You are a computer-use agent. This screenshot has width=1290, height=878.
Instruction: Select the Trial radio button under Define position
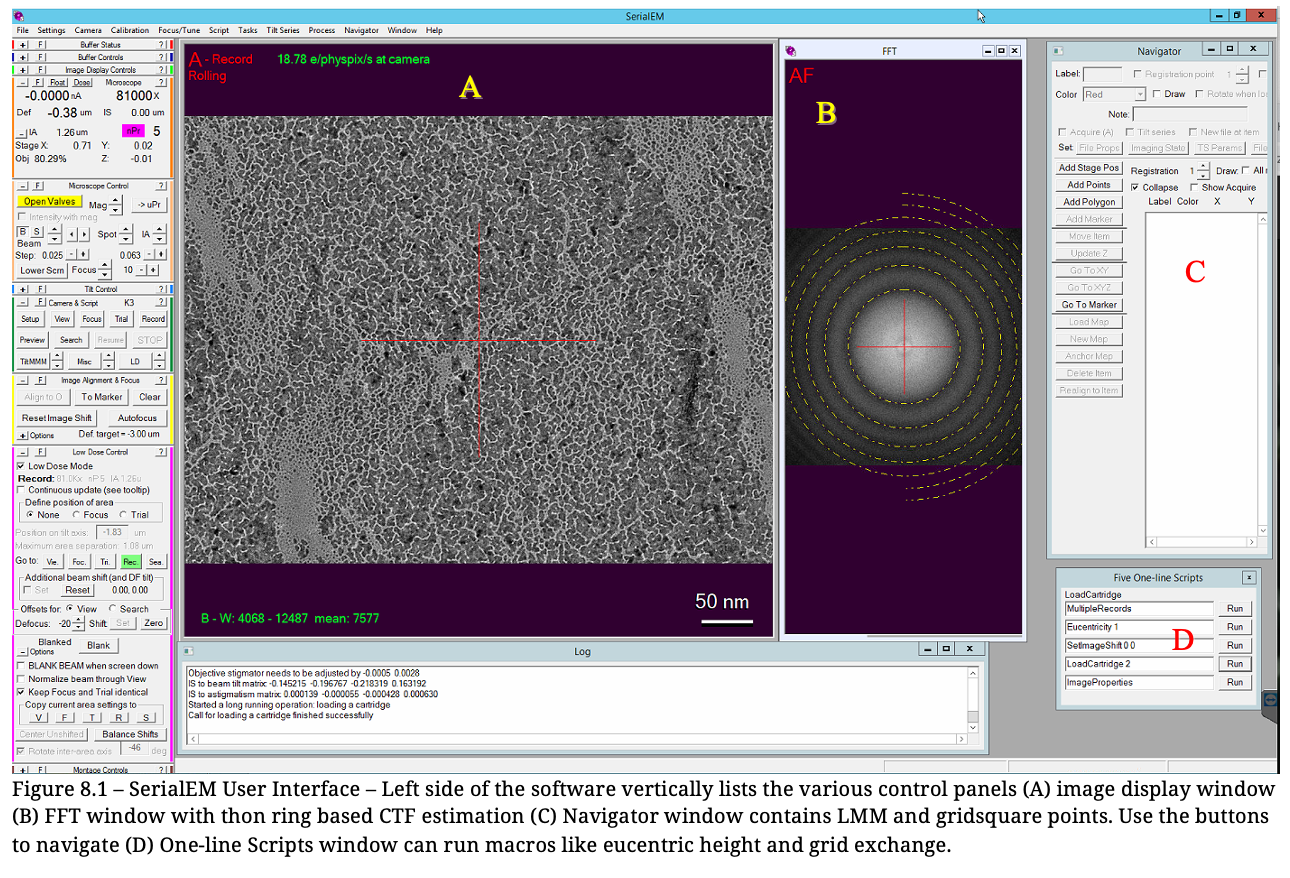[123, 514]
